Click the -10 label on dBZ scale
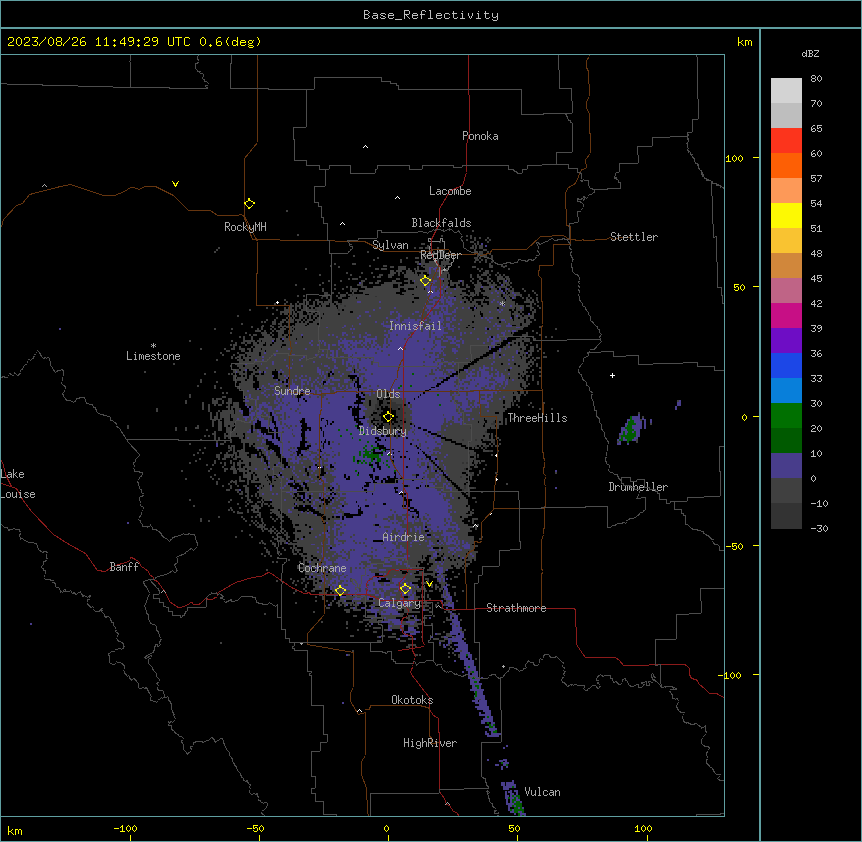862x842 pixels. pyautogui.click(x=819, y=503)
